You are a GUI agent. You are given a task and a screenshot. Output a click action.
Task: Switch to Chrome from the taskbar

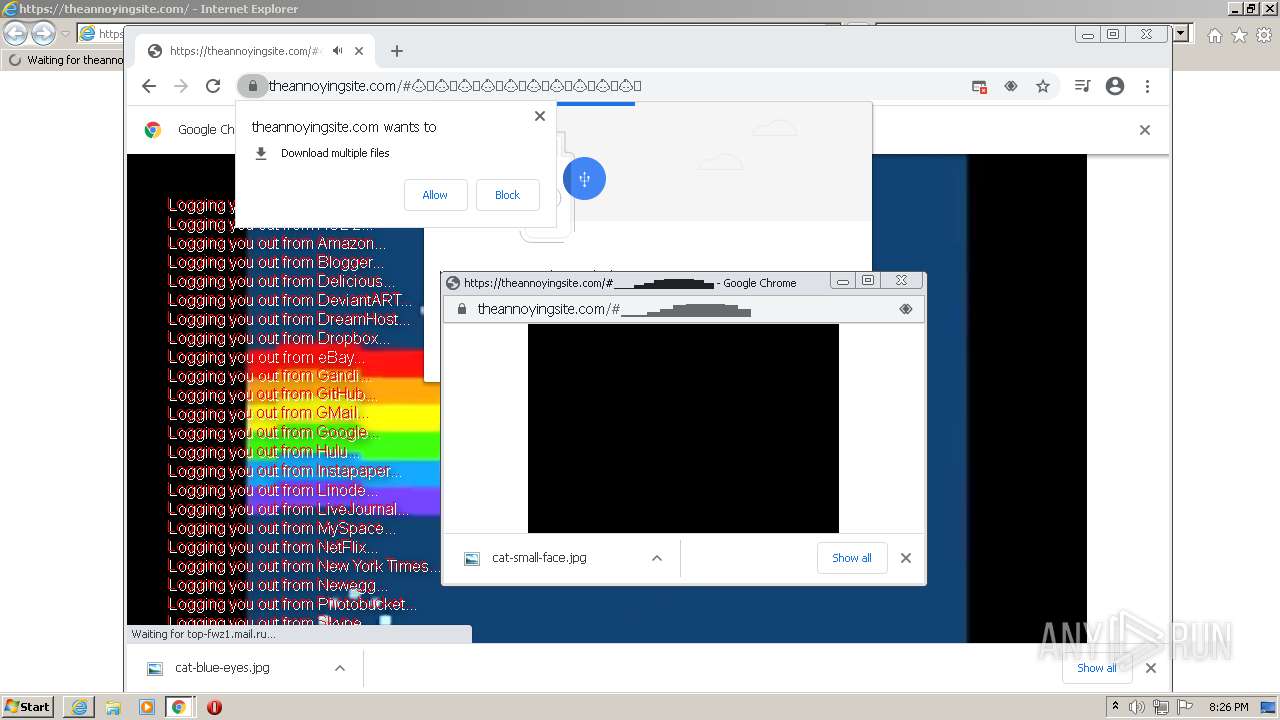click(179, 707)
